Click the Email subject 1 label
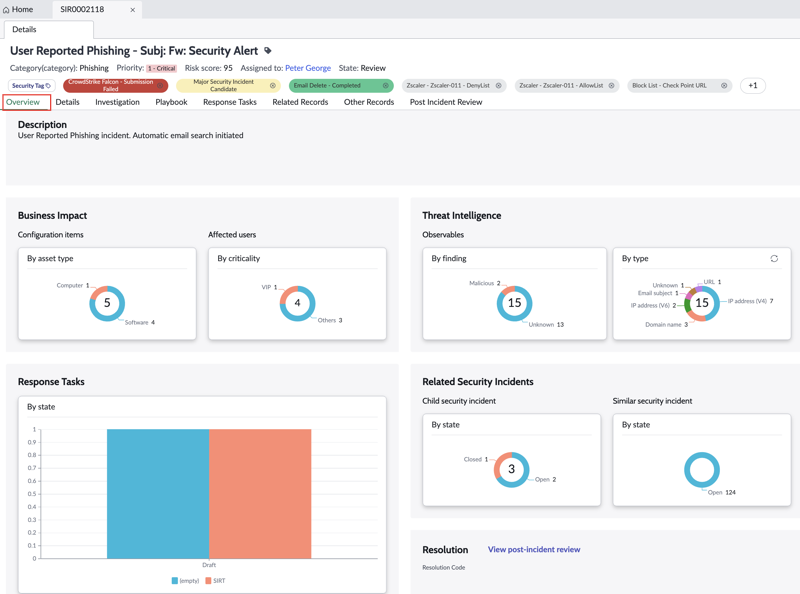800x594 pixels. [x=658, y=293]
